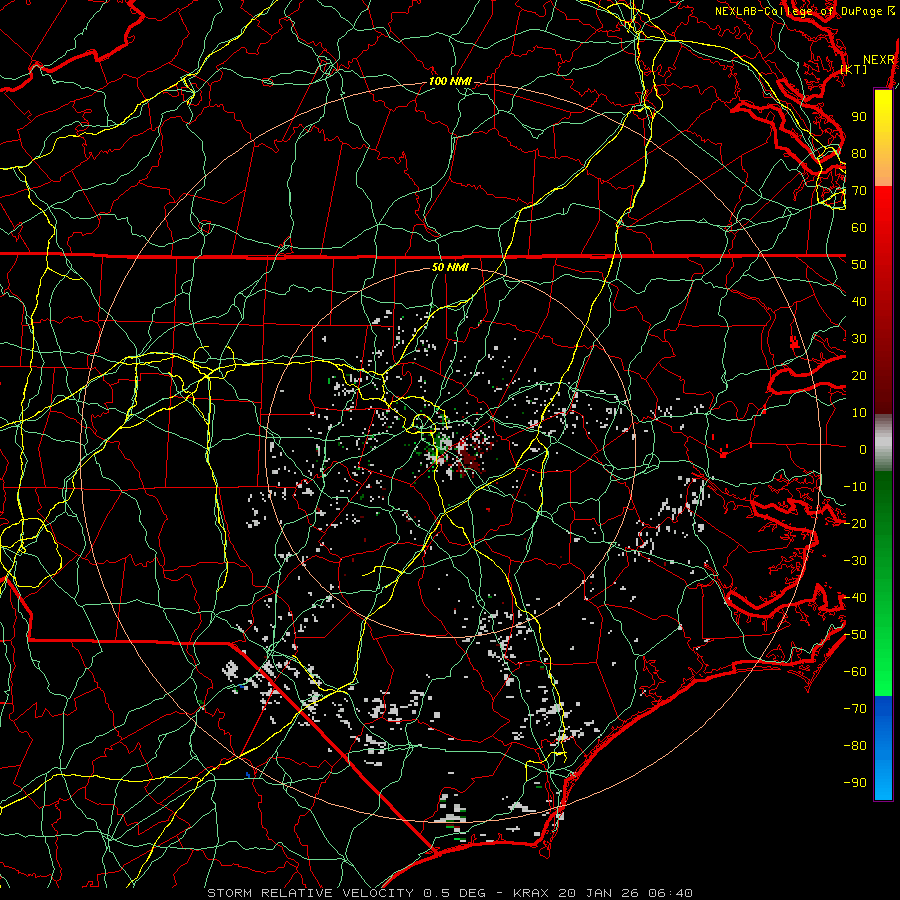Click the 60 value on velocity scale
Viewport: 900px width, 900px height.
[859, 227]
